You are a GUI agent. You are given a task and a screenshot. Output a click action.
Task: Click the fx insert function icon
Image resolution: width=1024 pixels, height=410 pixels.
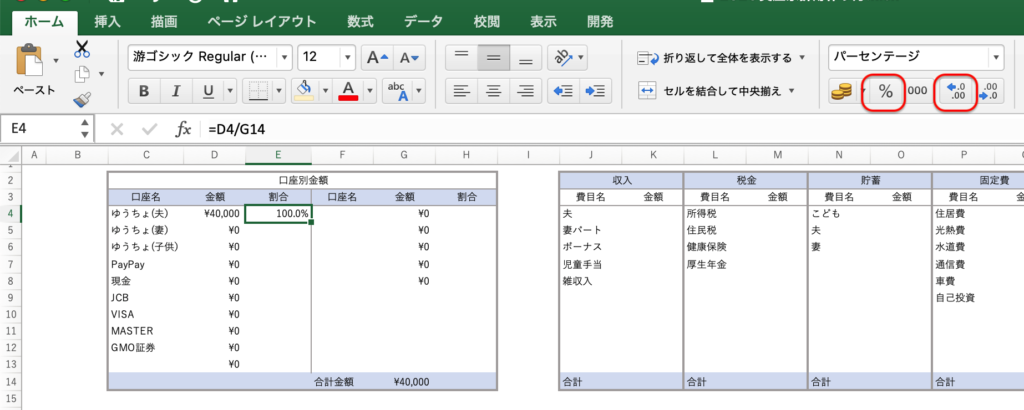coord(183,129)
